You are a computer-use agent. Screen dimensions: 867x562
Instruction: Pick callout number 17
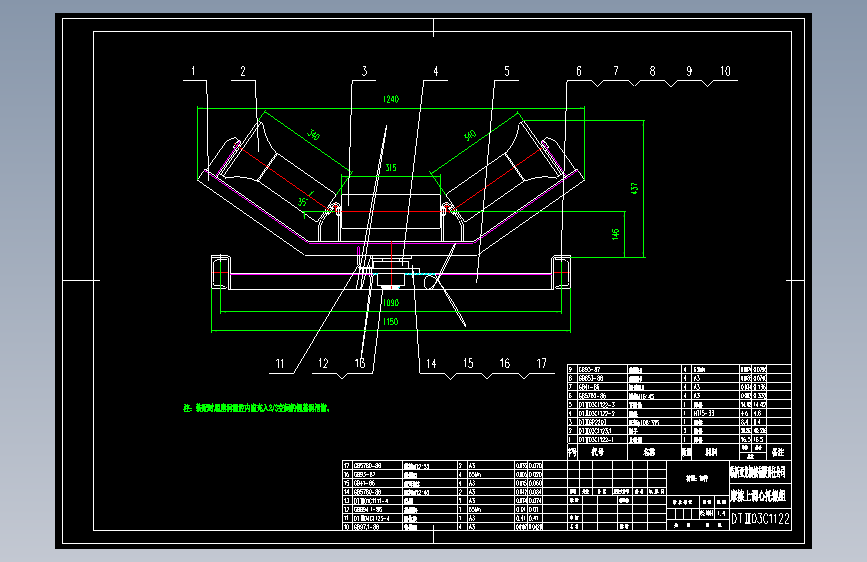tap(541, 363)
